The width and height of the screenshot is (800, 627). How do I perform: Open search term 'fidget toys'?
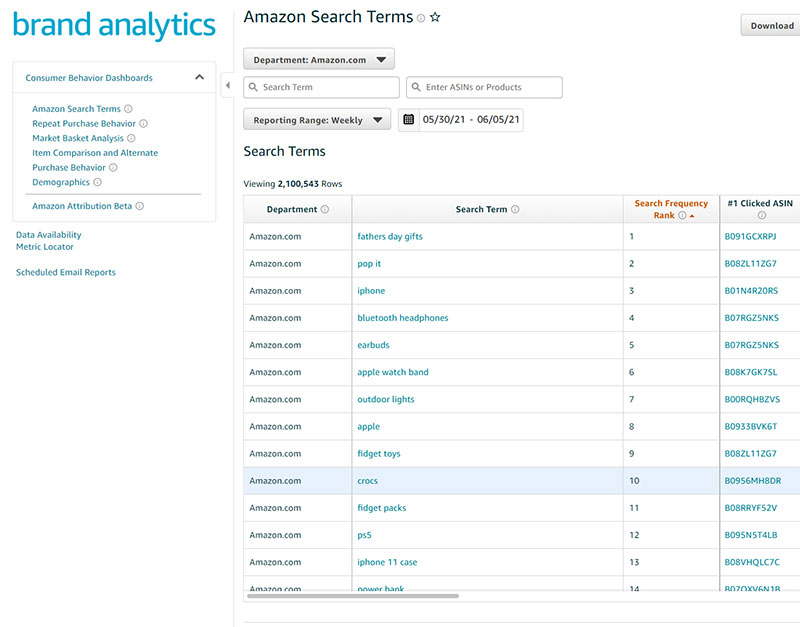pos(379,454)
